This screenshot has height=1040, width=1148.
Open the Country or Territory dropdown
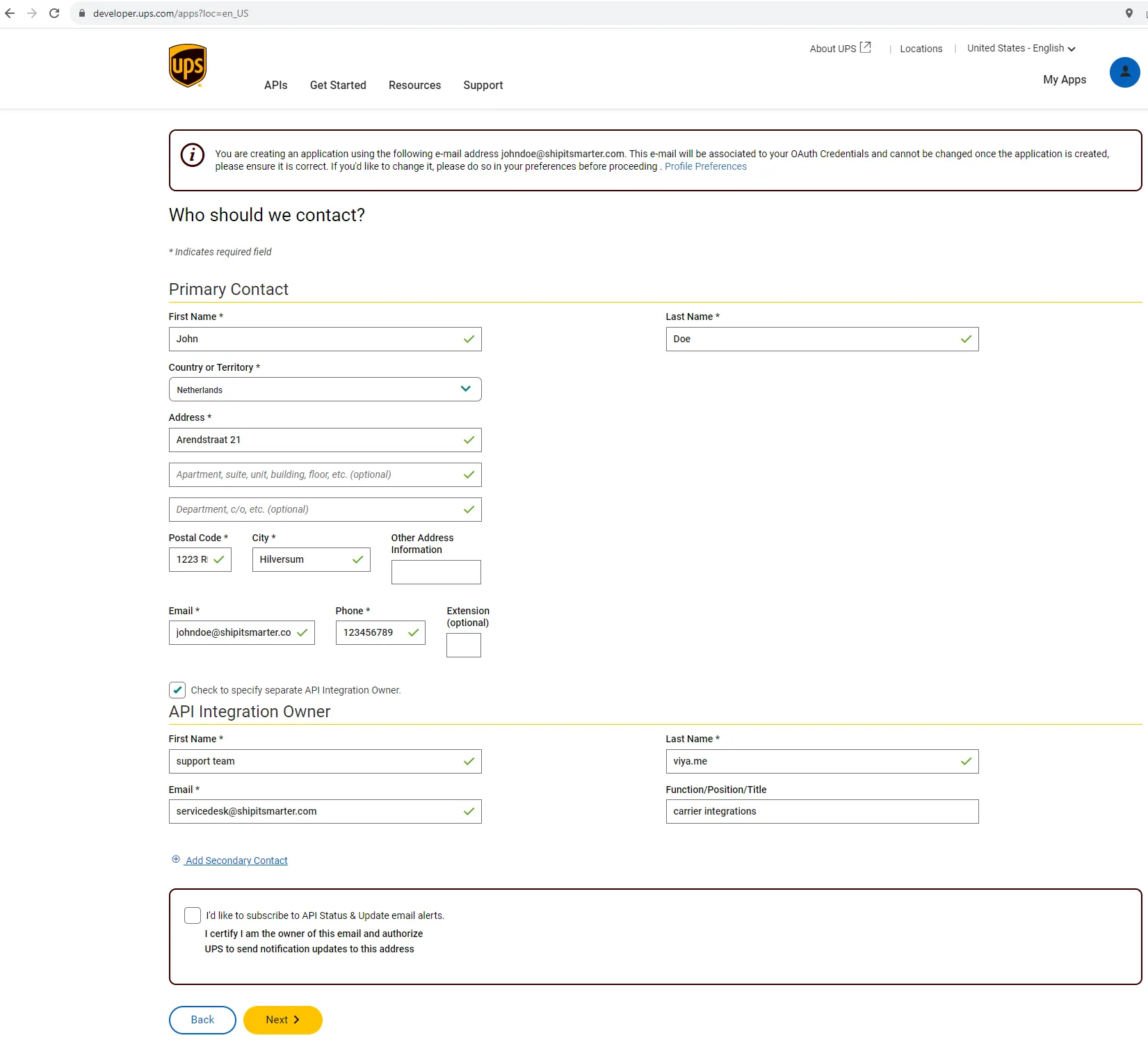tap(325, 390)
